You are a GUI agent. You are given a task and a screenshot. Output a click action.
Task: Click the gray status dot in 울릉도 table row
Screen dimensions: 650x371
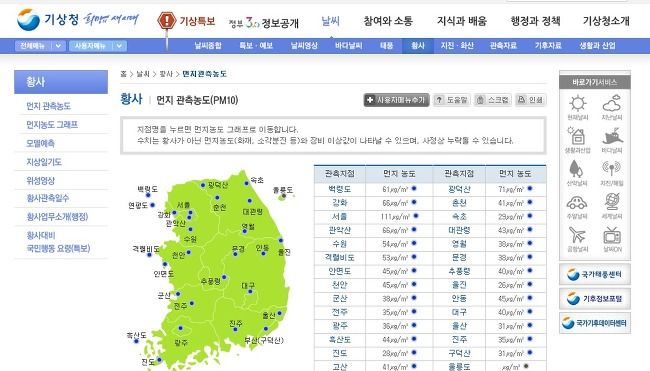click(526, 366)
